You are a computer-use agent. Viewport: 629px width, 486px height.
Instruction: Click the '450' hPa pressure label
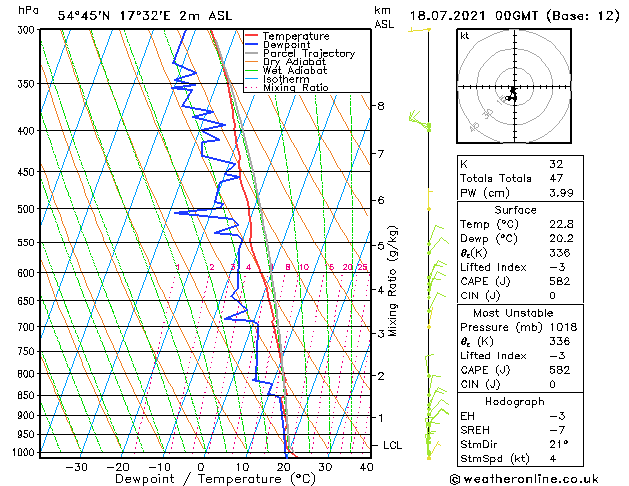[28, 172]
